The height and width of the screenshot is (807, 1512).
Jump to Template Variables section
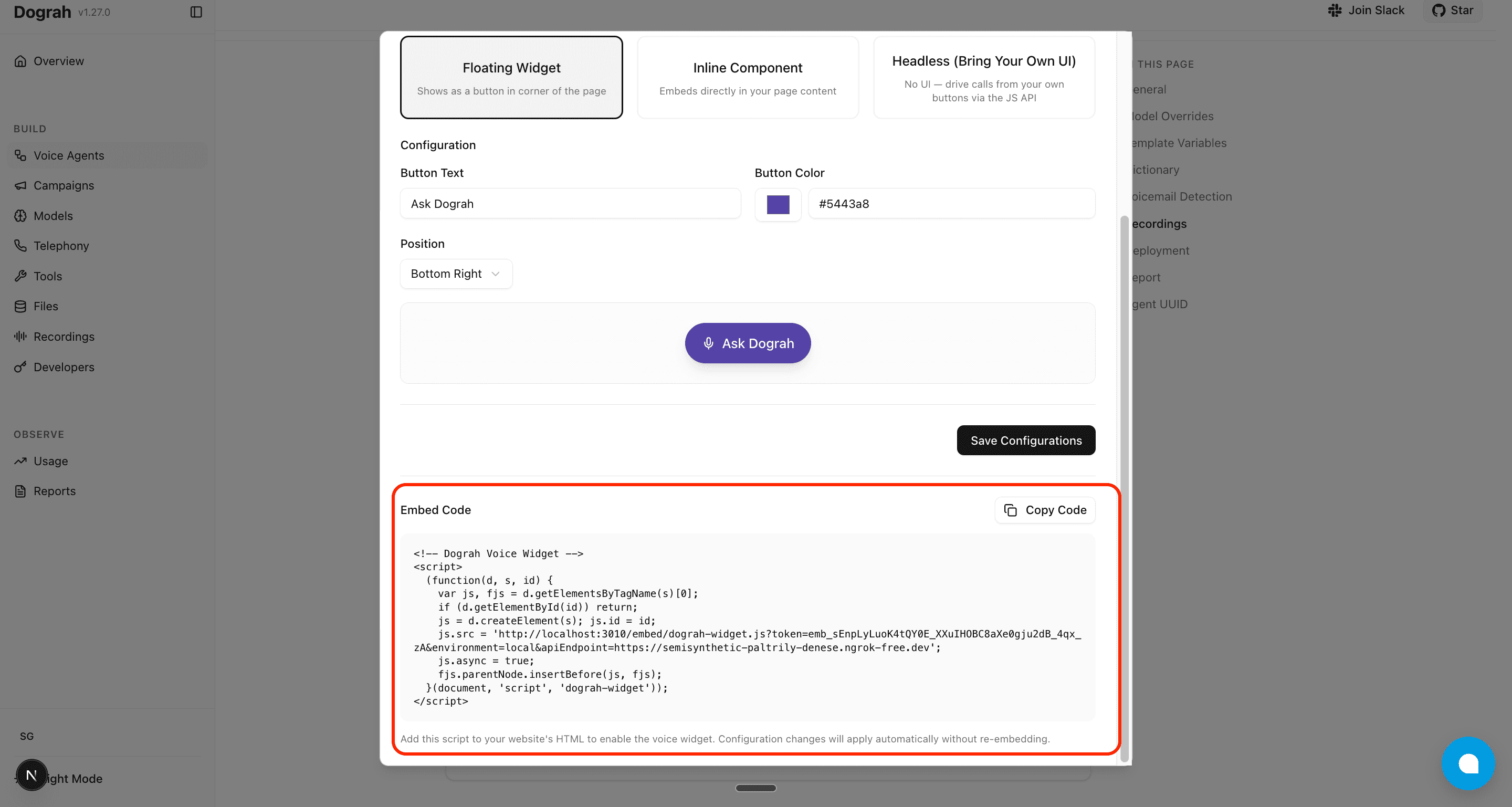click(1179, 143)
